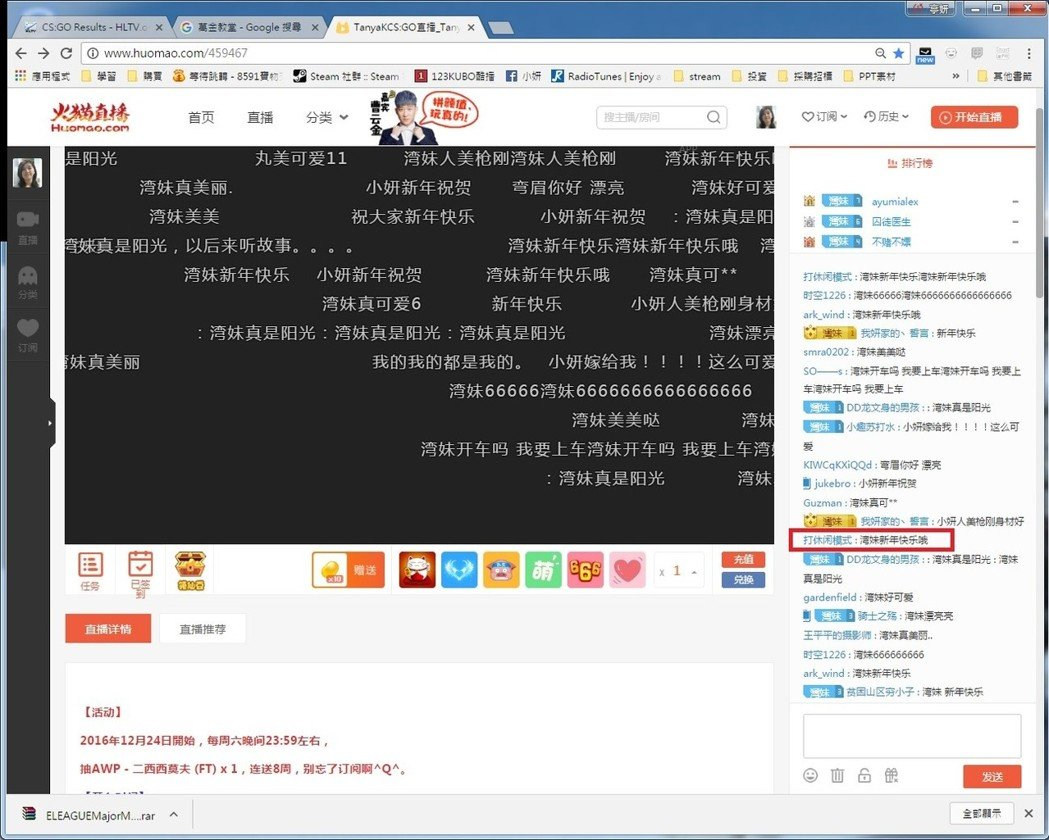Click into the chat message input box

911,735
